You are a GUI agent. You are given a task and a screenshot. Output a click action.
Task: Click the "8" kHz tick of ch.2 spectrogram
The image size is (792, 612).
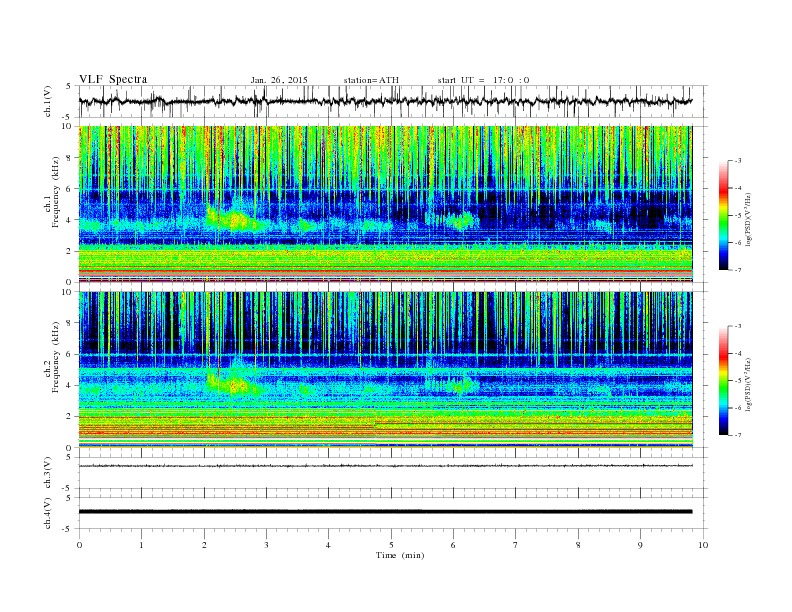coord(69,323)
